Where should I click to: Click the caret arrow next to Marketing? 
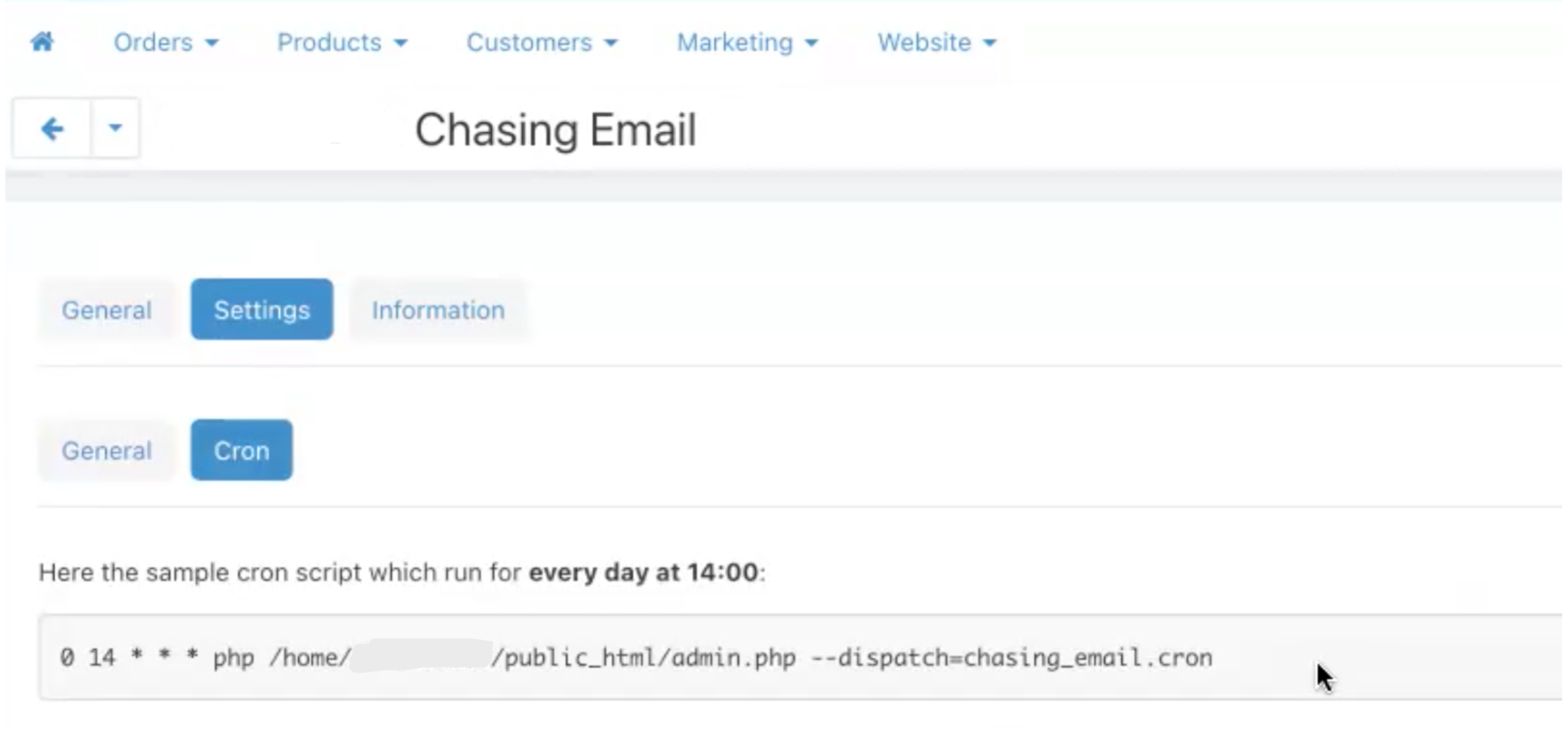[811, 43]
